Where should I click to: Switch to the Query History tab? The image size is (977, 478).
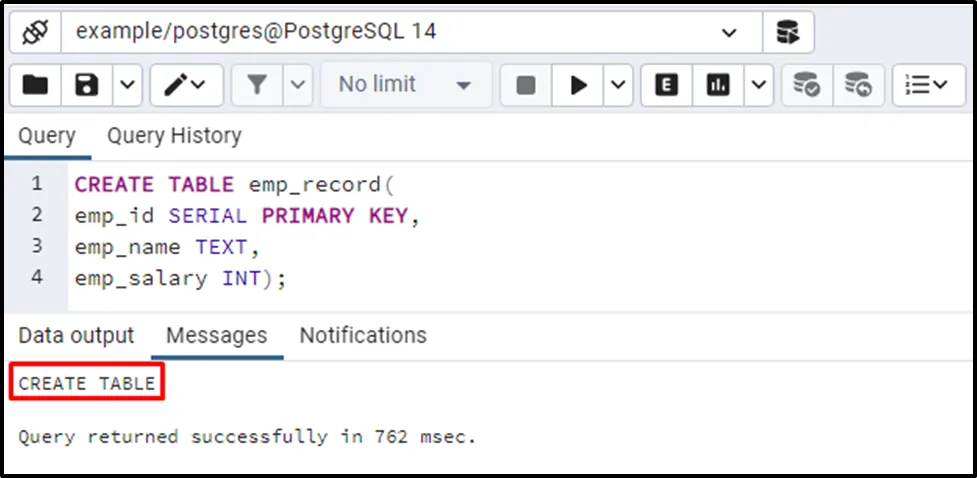pos(174,136)
